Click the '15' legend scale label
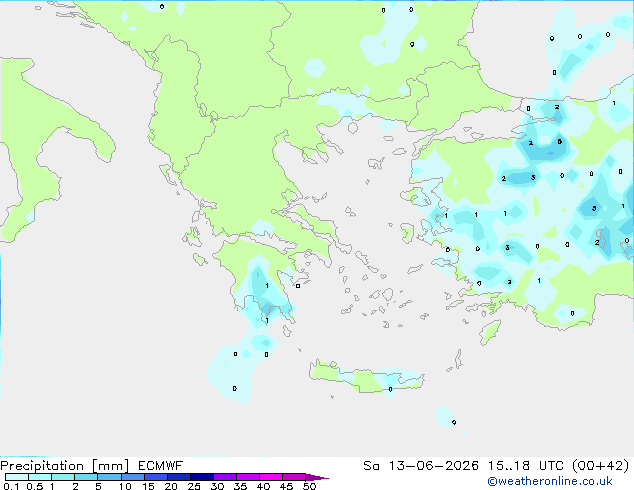634x490 pixels. click(148, 486)
